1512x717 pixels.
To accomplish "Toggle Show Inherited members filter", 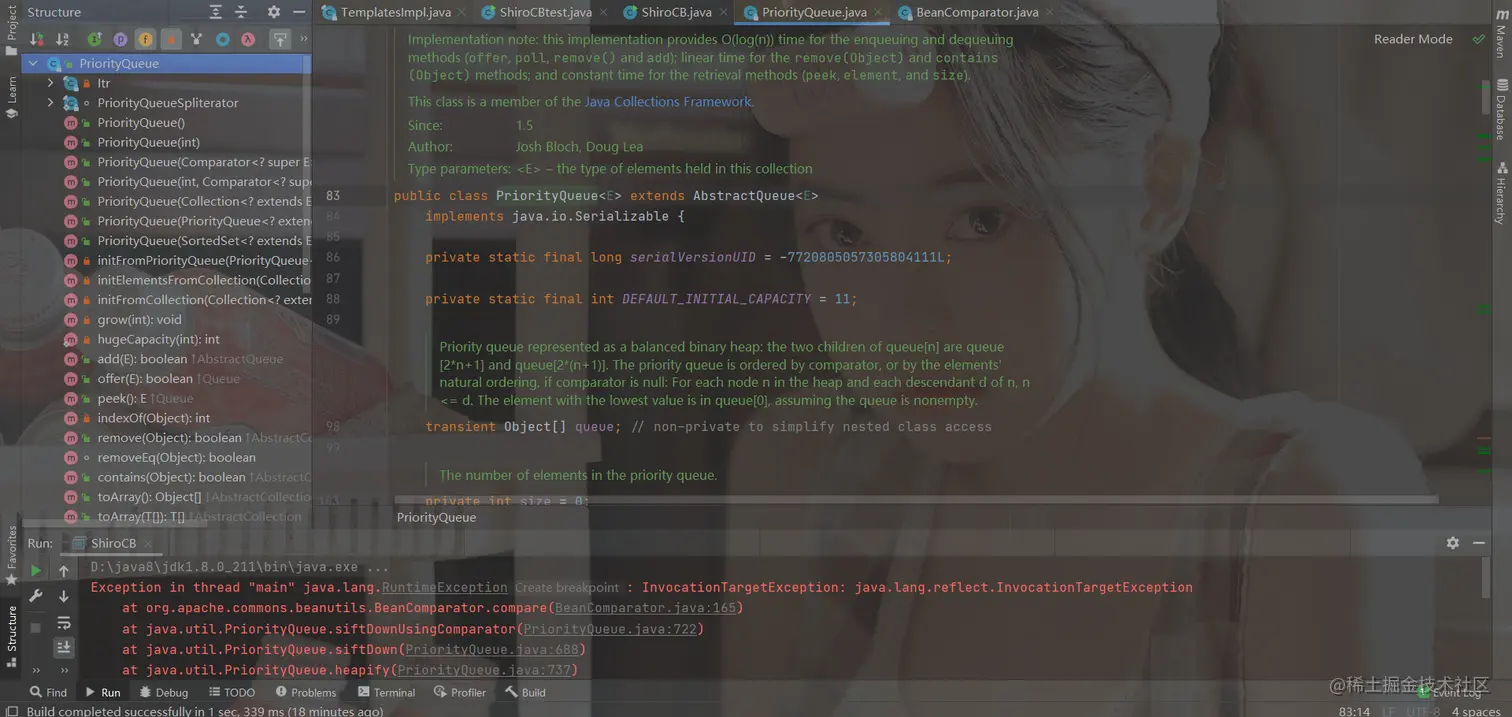I will [196, 39].
